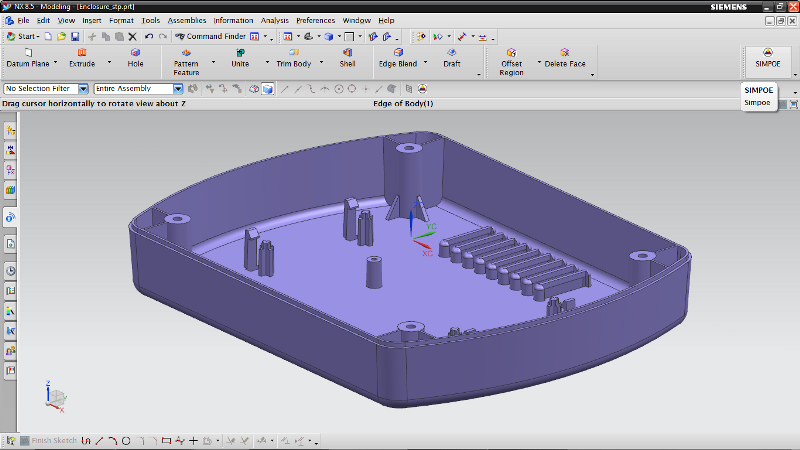Toggle the snap arc center option
Viewport: 800px width, 450px height.
click(339, 89)
